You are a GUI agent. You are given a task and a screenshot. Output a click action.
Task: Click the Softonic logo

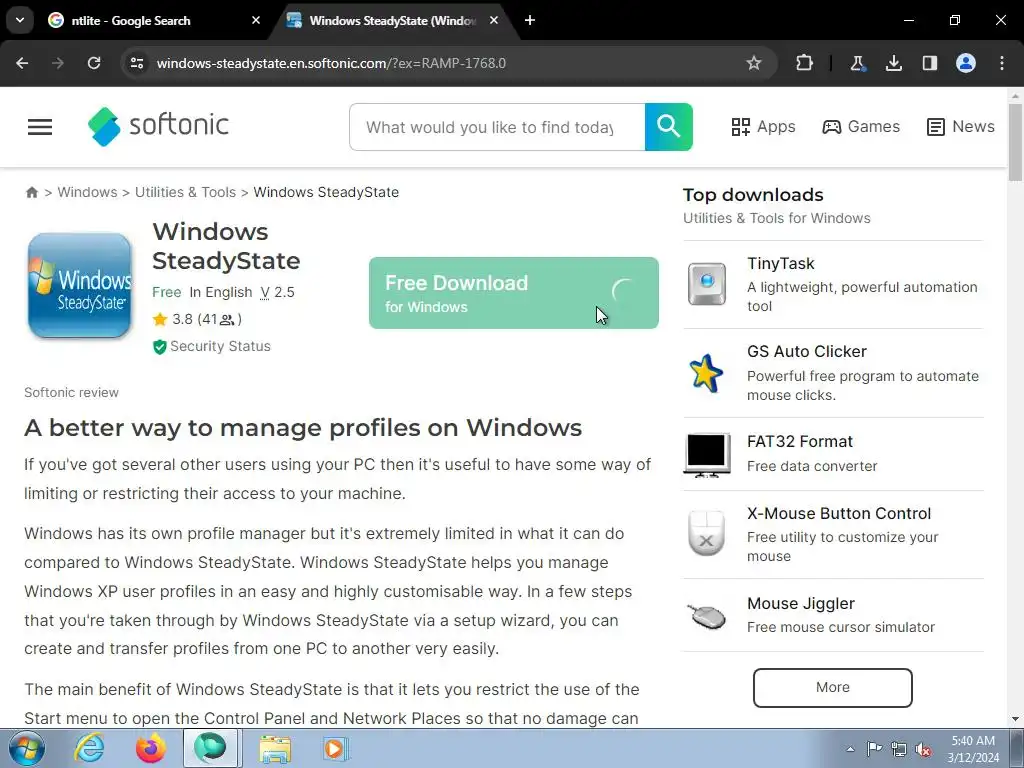pyautogui.click(x=158, y=126)
